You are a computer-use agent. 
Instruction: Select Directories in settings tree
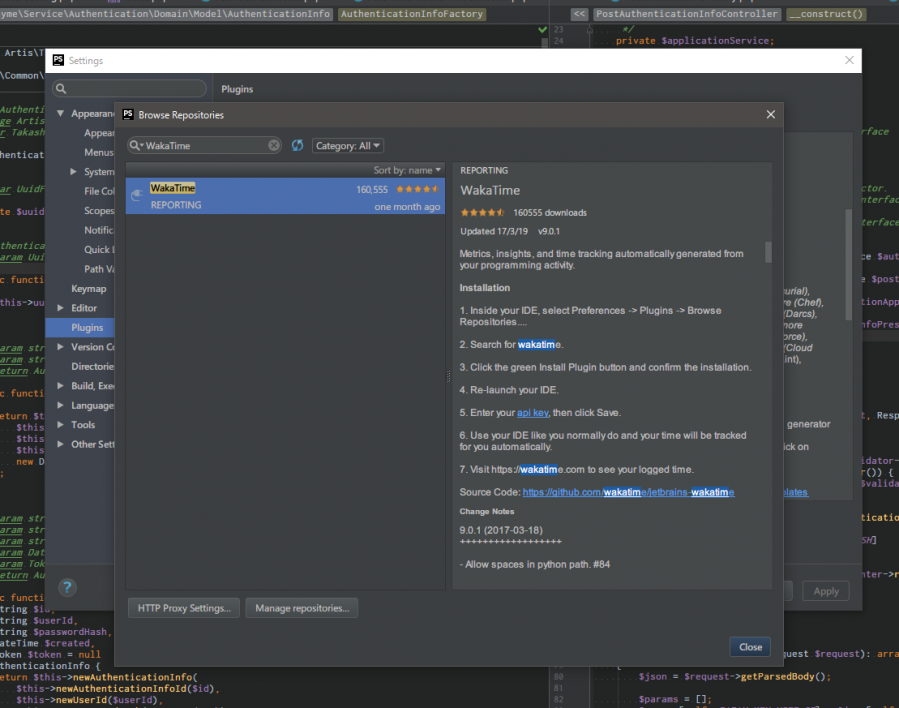pyautogui.click(x=92, y=366)
